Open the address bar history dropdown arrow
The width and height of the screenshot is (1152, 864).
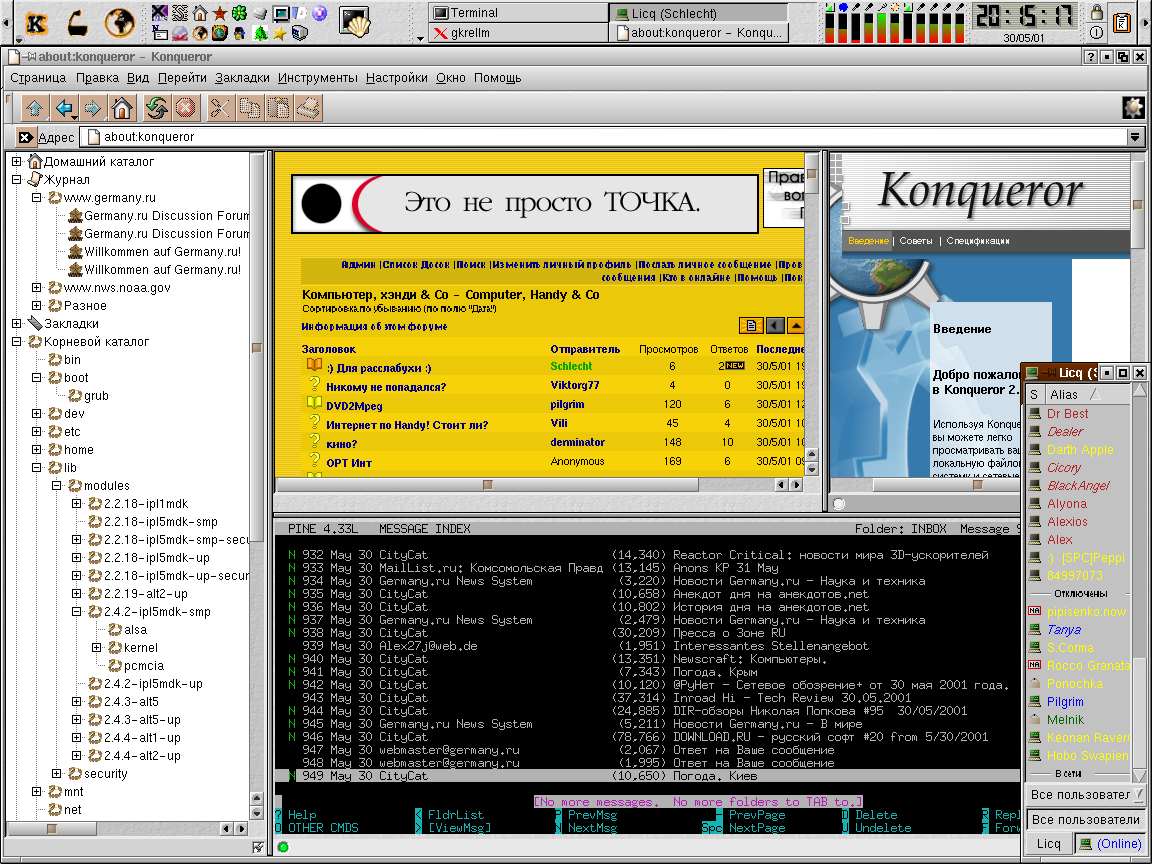[1135, 137]
